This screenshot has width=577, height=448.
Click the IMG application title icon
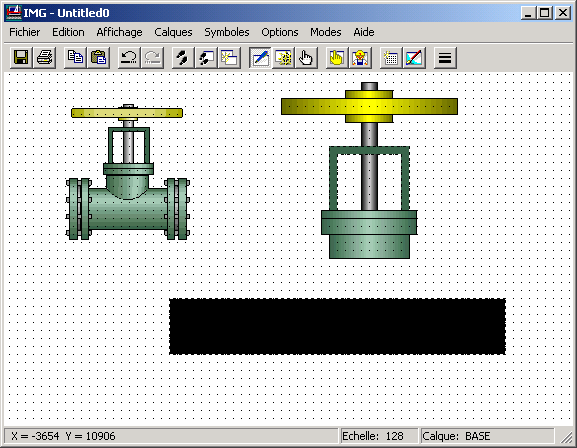tap(14, 13)
